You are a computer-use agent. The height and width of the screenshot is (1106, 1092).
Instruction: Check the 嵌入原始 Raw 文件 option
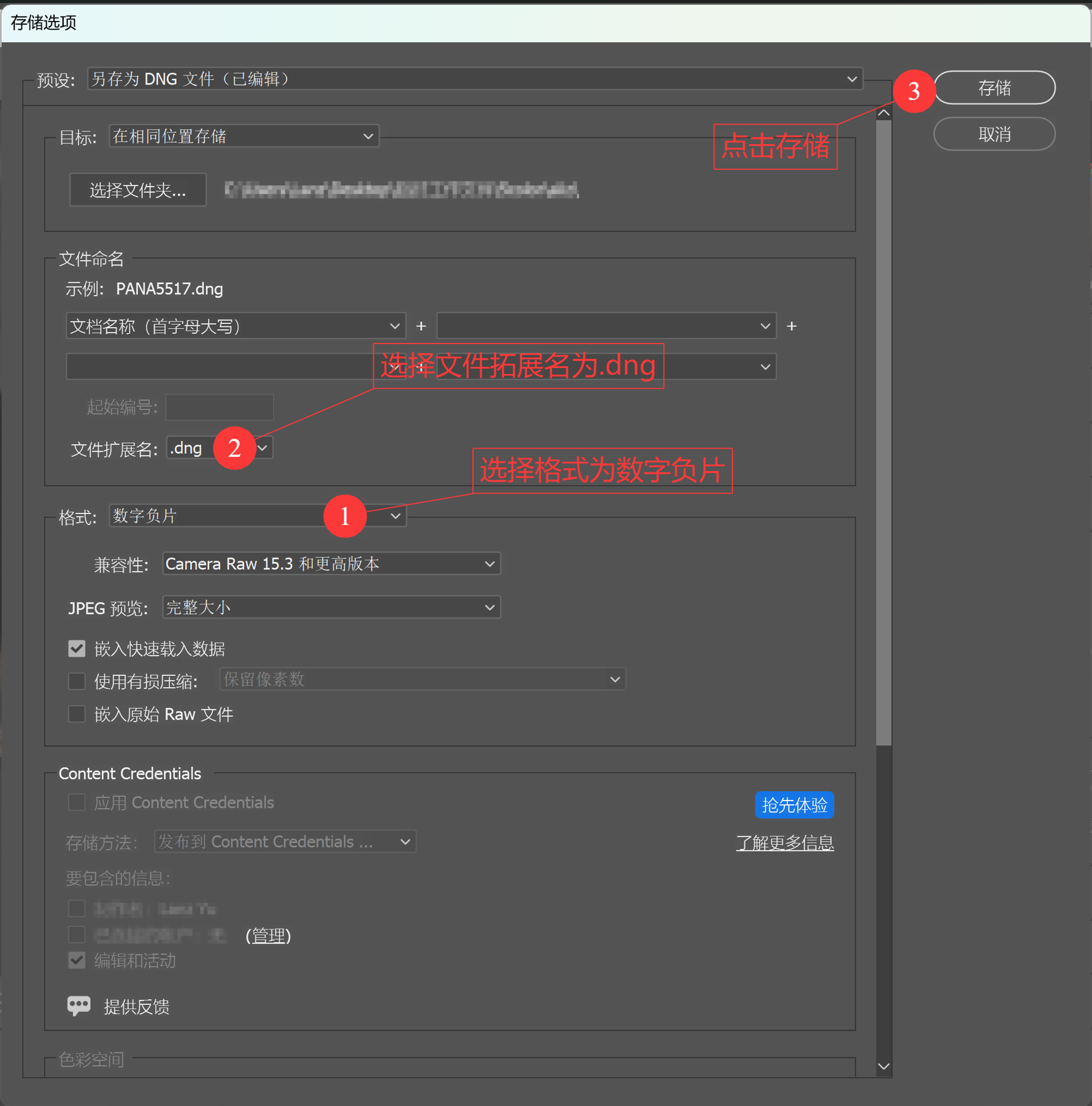(x=77, y=714)
